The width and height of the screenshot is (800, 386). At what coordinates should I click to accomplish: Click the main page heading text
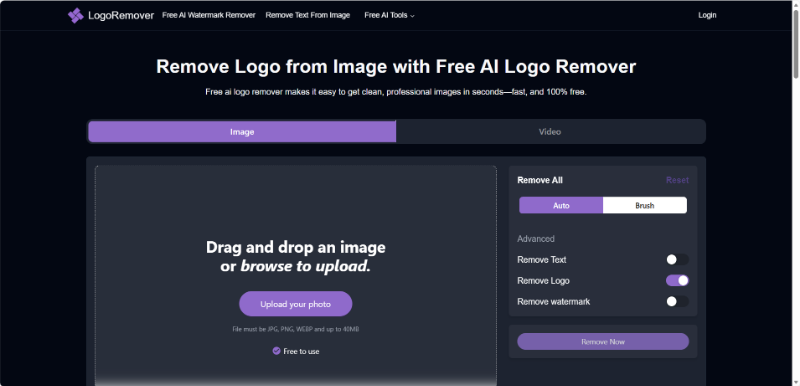click(x=396, y=67)
